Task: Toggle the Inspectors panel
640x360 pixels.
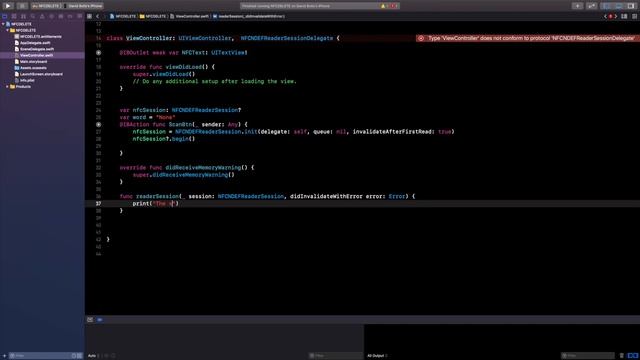Action: (x=631, y=6)
